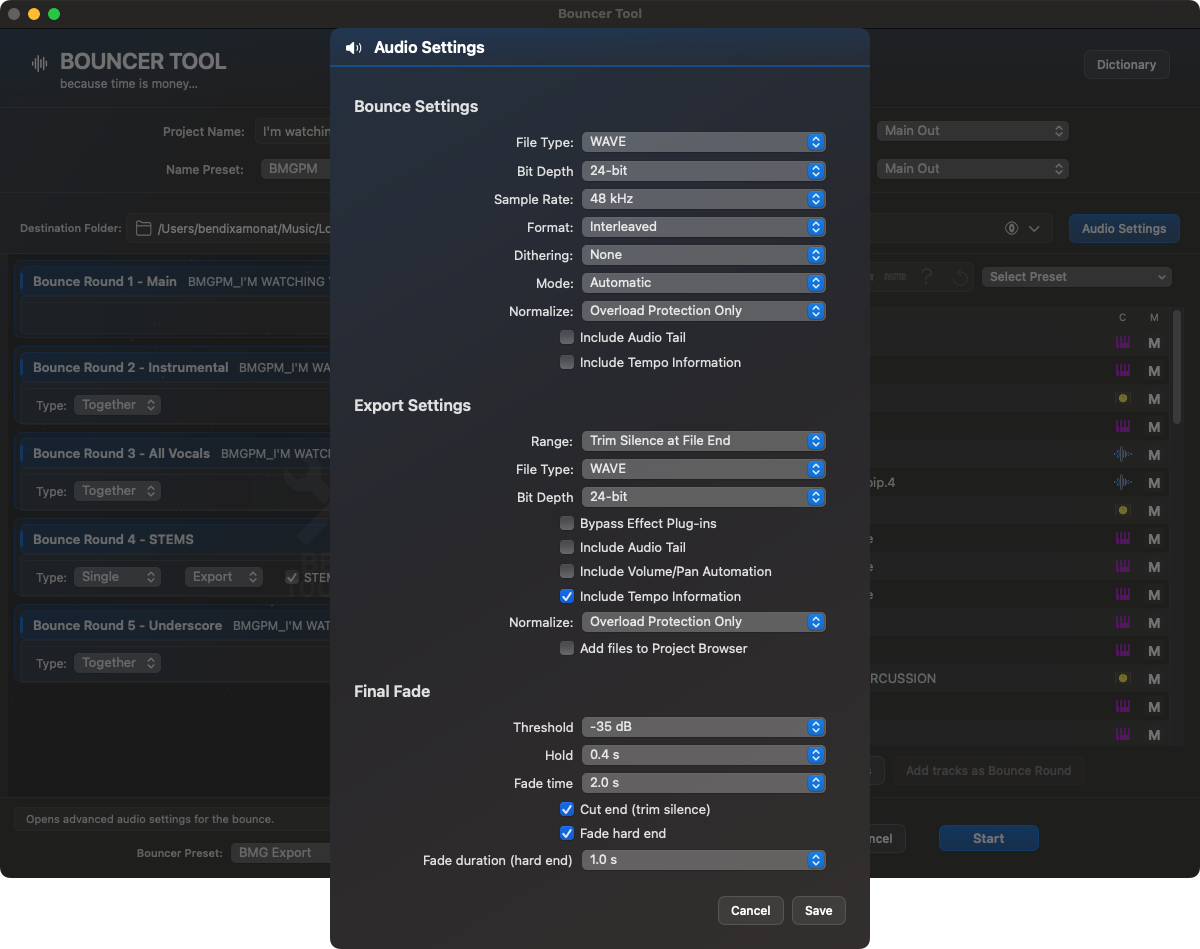Click the Dictionary button
The image size is (1200, 949).
tap(1126, 65)
